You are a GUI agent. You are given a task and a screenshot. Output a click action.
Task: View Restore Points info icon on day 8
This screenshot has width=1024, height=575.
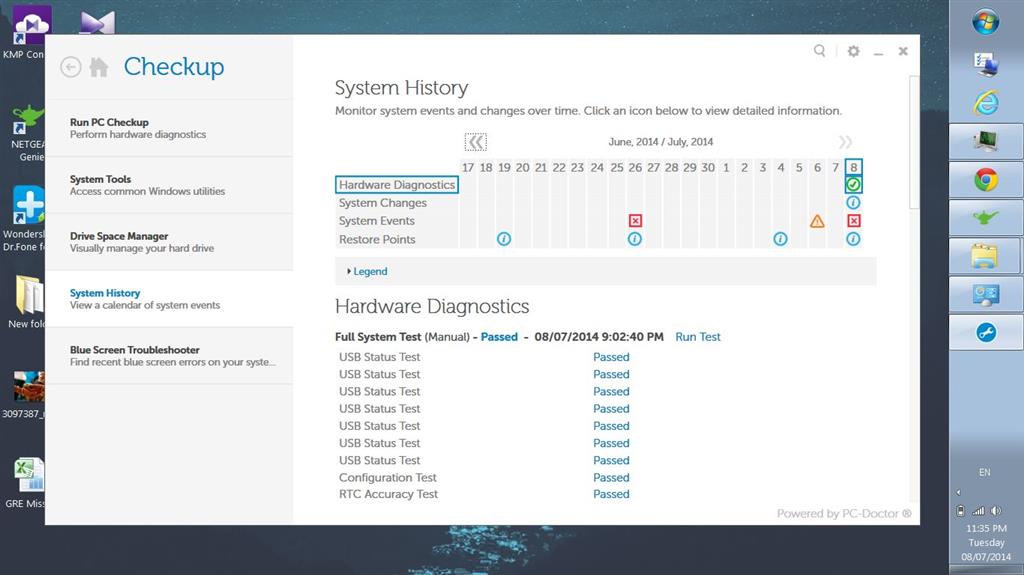(853, 239)
